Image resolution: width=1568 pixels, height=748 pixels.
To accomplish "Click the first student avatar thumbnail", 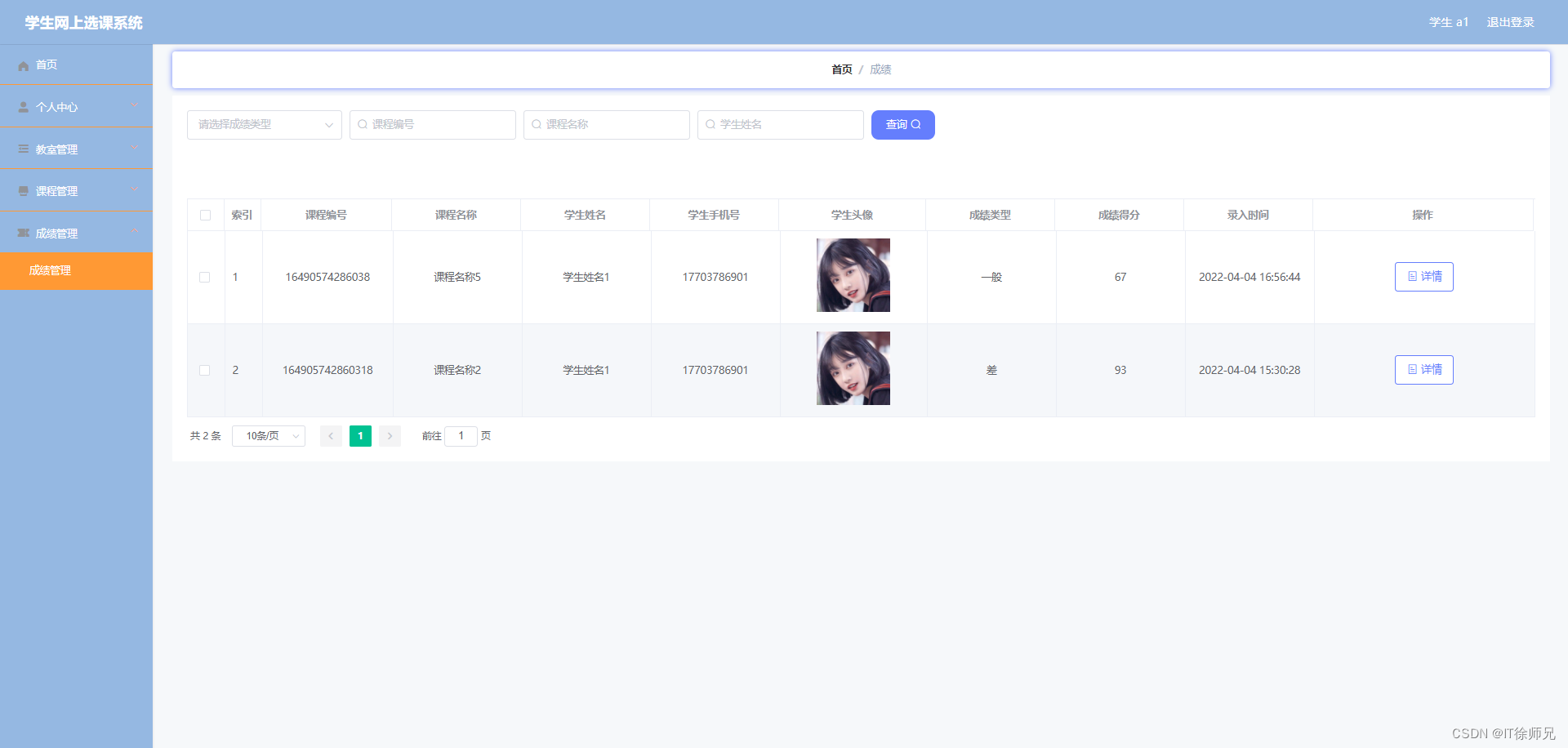I will click(x=853, y=275).
